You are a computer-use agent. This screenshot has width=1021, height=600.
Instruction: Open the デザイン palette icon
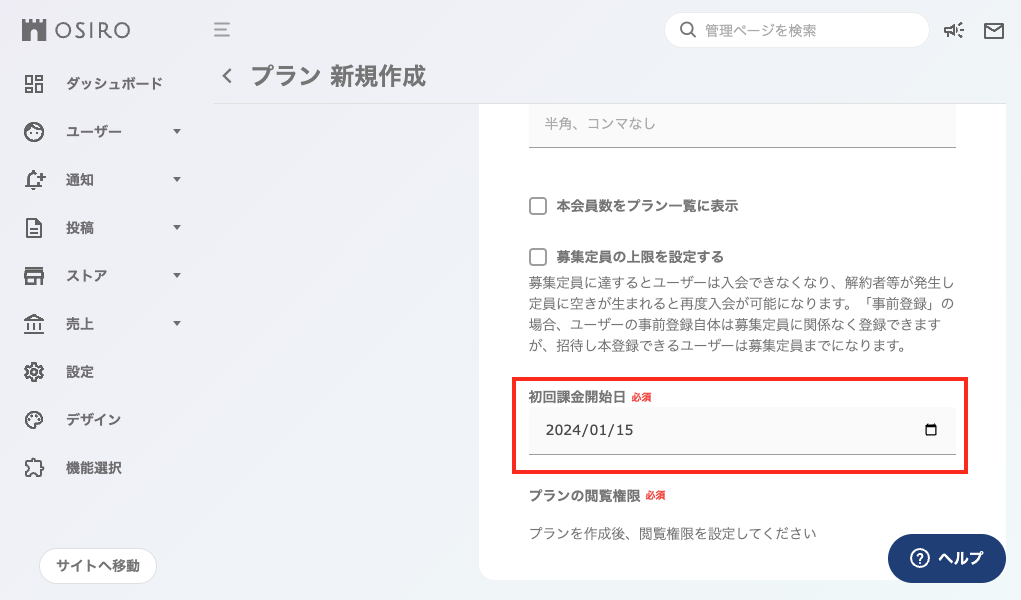(34, 419)
